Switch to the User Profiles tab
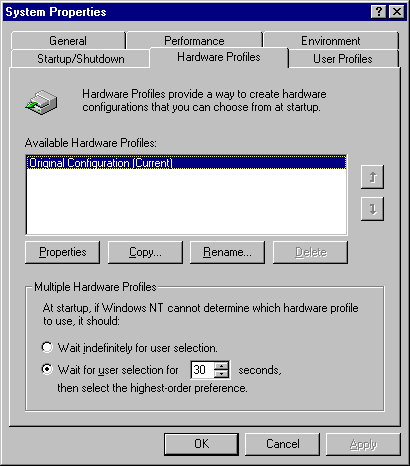The image size is (410, 466). pos(343,59)
